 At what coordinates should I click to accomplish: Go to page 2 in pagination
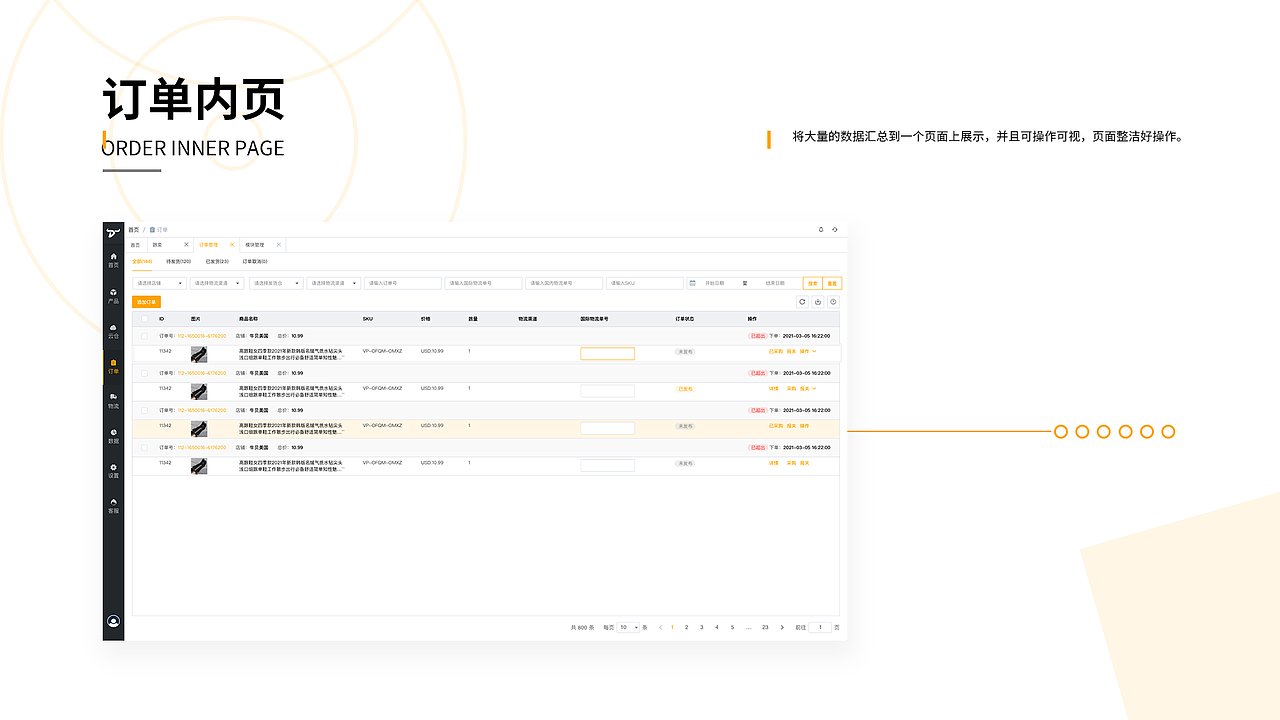pos(686,627)
